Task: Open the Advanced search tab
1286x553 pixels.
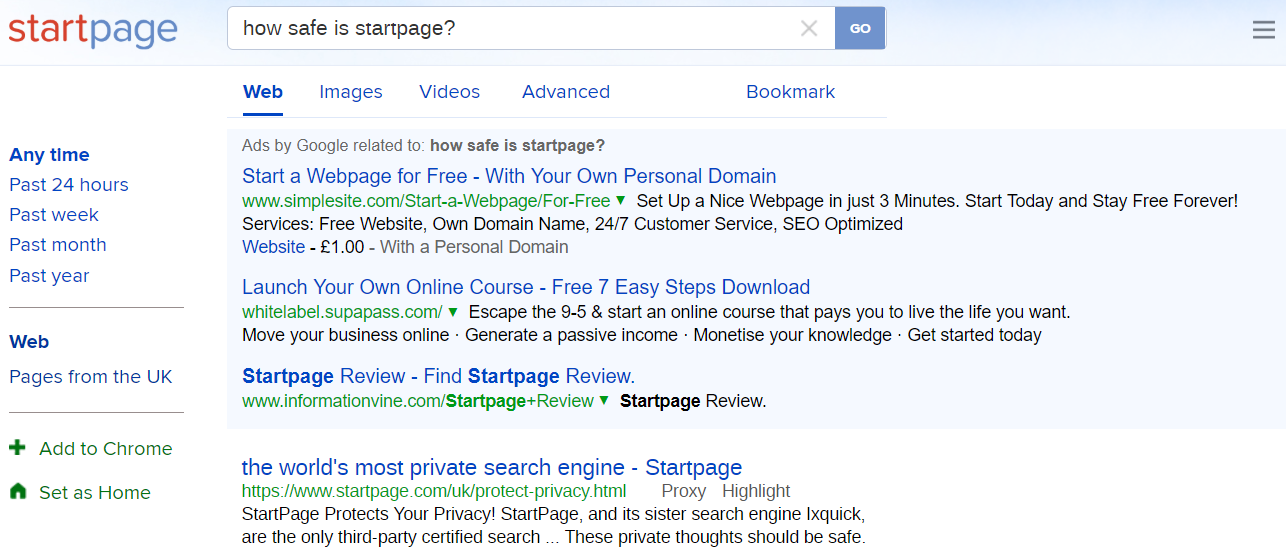Action: coord(565,92)
